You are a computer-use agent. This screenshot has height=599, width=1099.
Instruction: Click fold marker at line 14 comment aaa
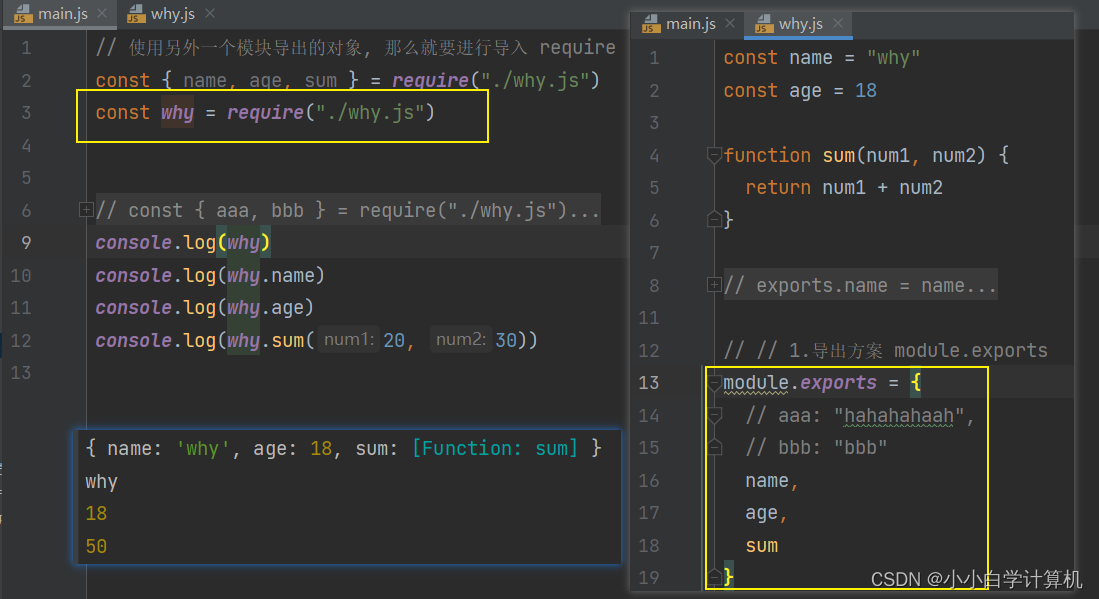714,415
